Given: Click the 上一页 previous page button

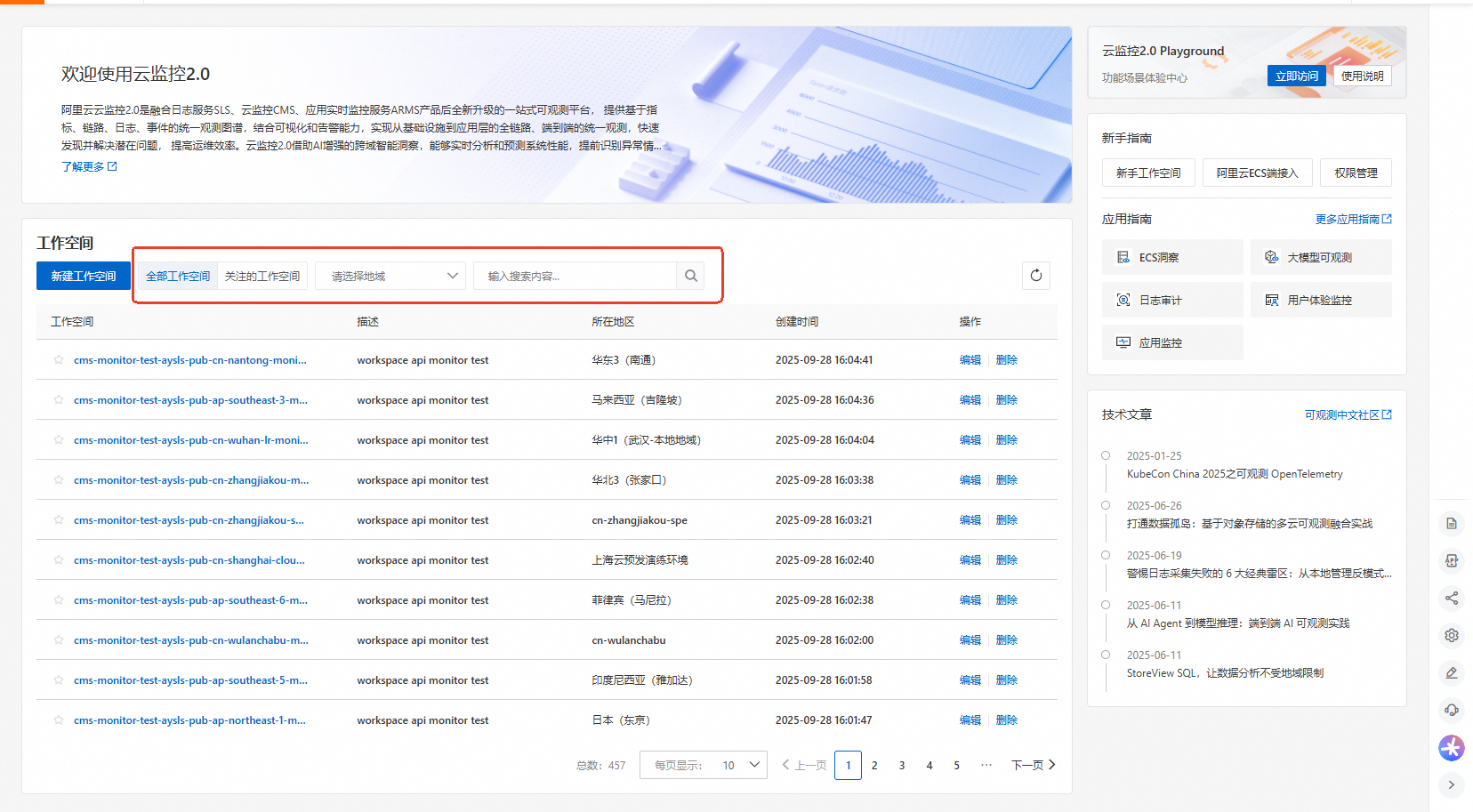Looking at the screenshot, I should [804, 765].
